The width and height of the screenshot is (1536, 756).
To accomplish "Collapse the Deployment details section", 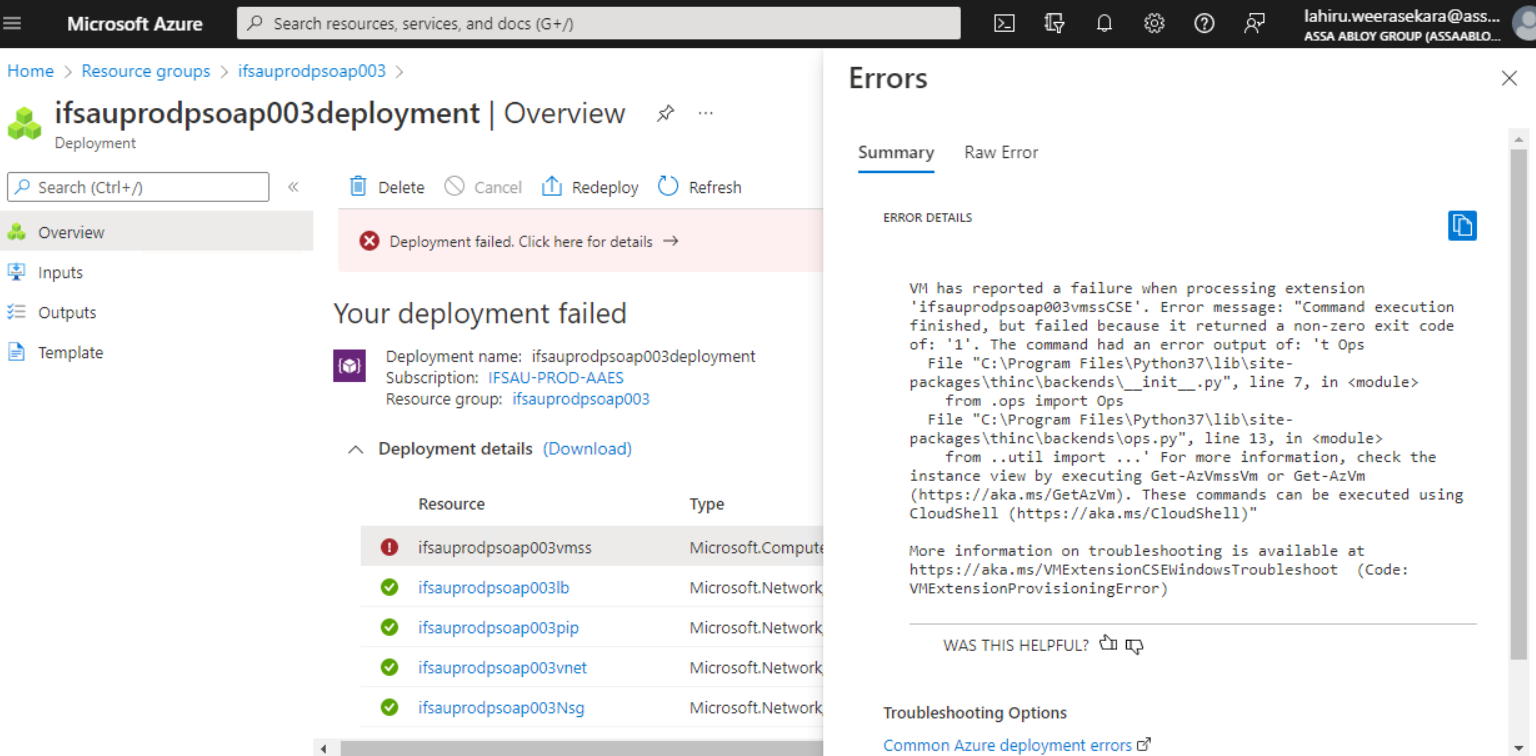I will point(354,450).
